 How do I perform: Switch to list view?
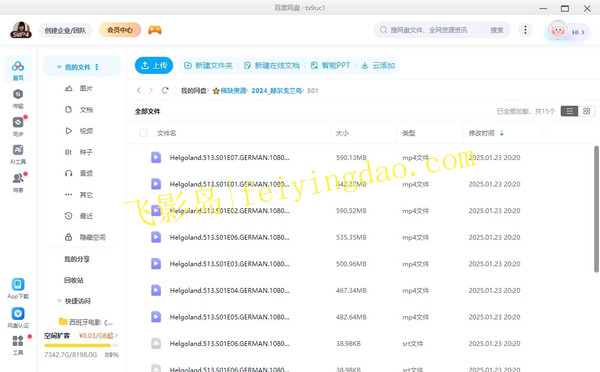pos(569,111)
